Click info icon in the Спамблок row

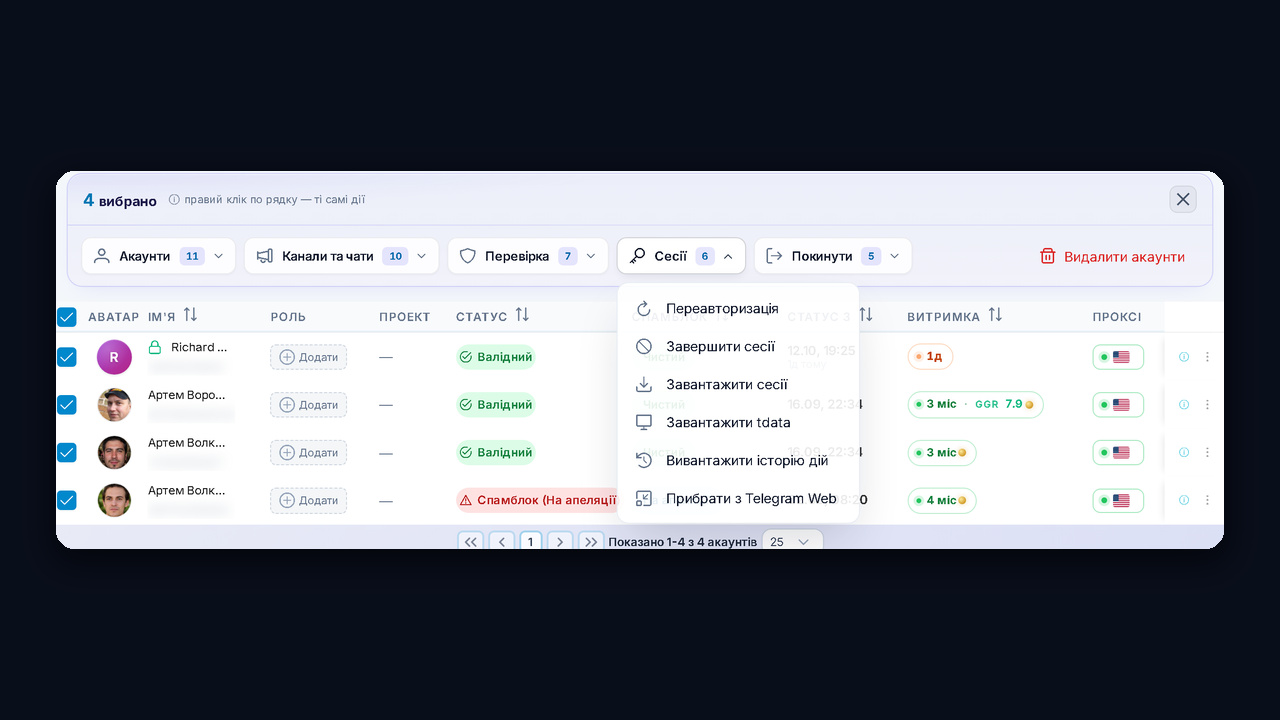click(1184, 500)
